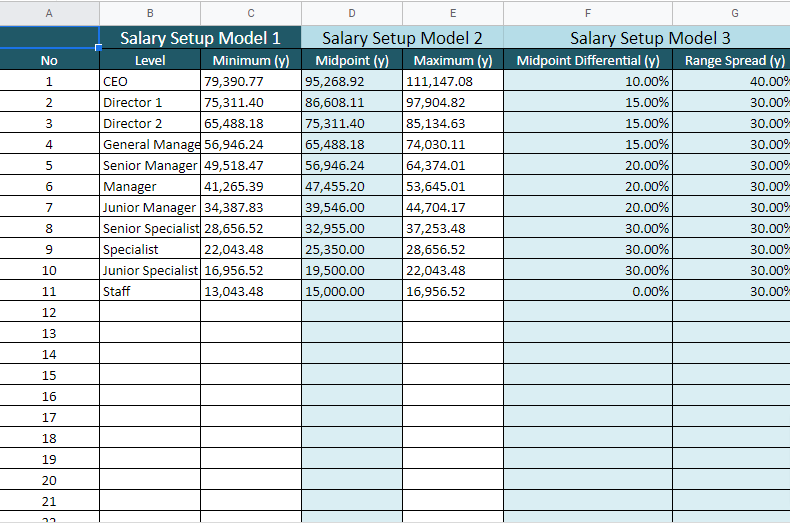
Task: Click the CEO range spread 40.00% cell
Action: click(732, 81)
